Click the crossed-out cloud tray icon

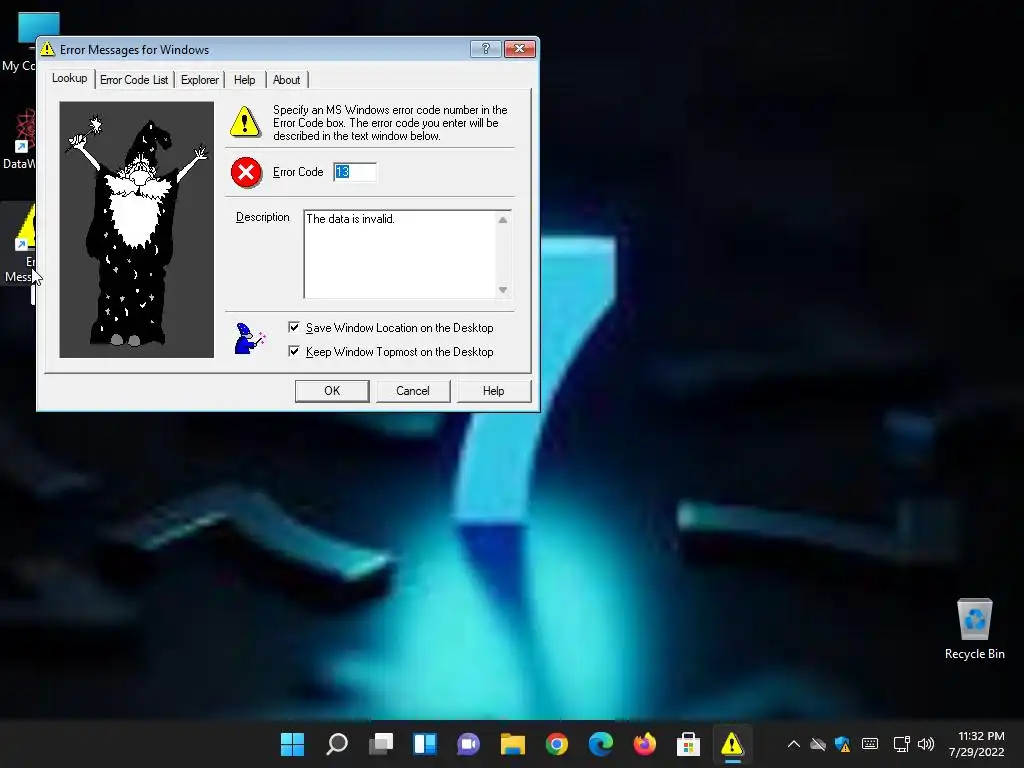click(x=818, y=744)
